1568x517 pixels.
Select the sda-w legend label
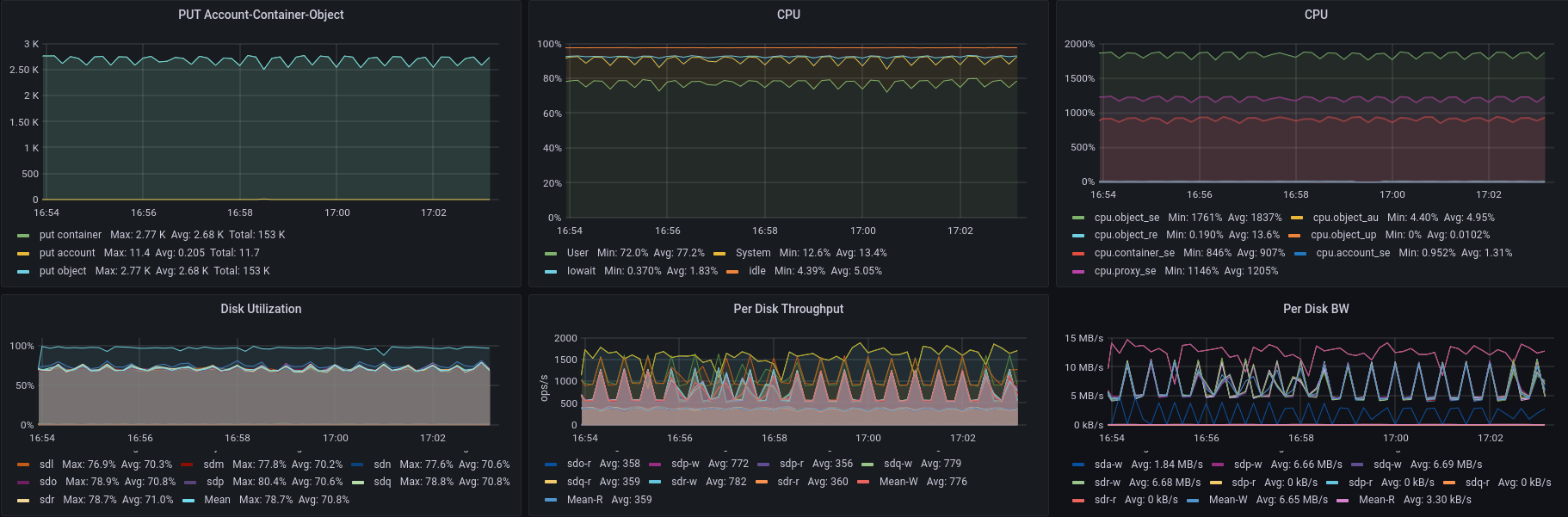click(x=1108, y=465)
